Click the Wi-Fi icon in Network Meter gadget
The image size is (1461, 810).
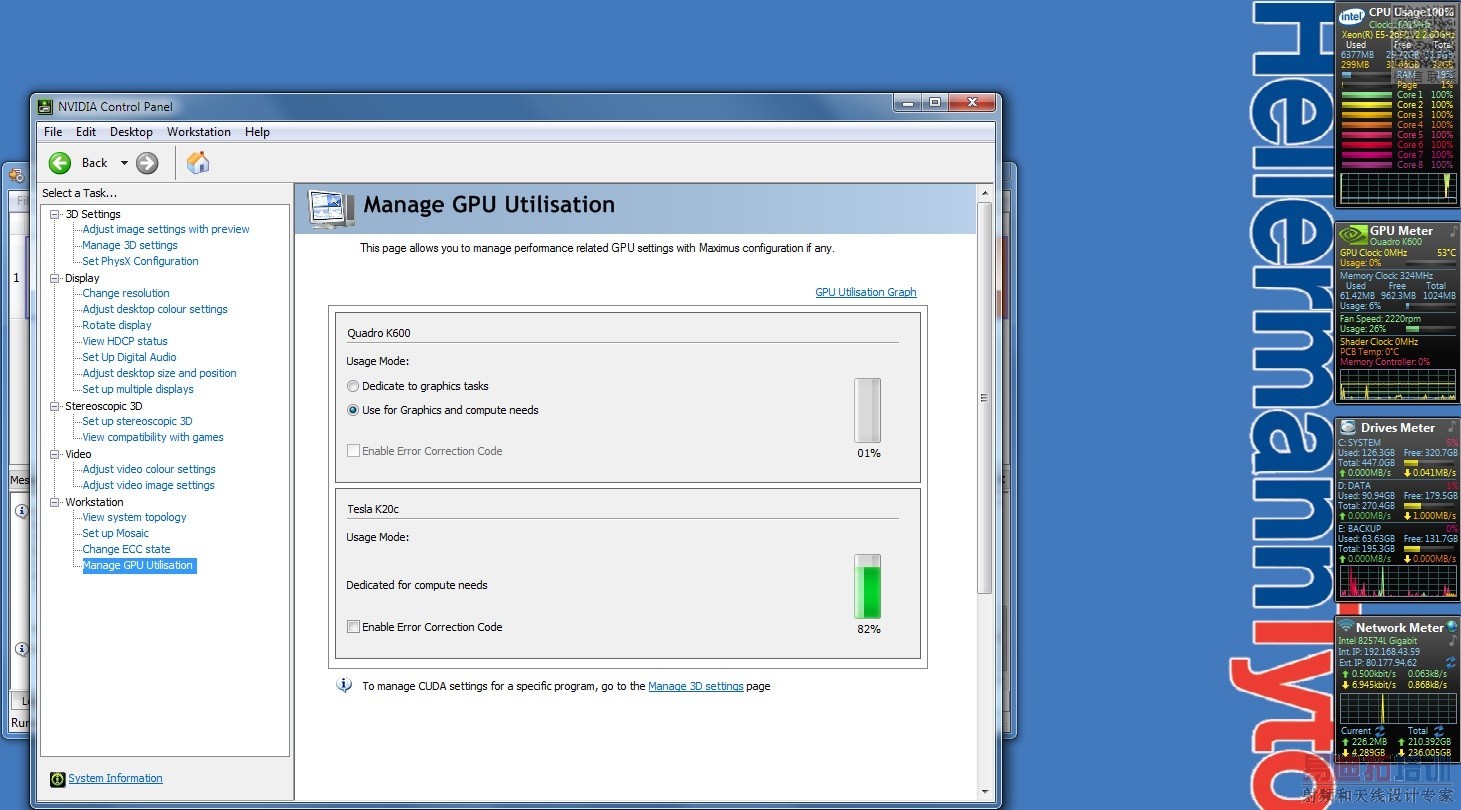click(x=1346, y=627)
